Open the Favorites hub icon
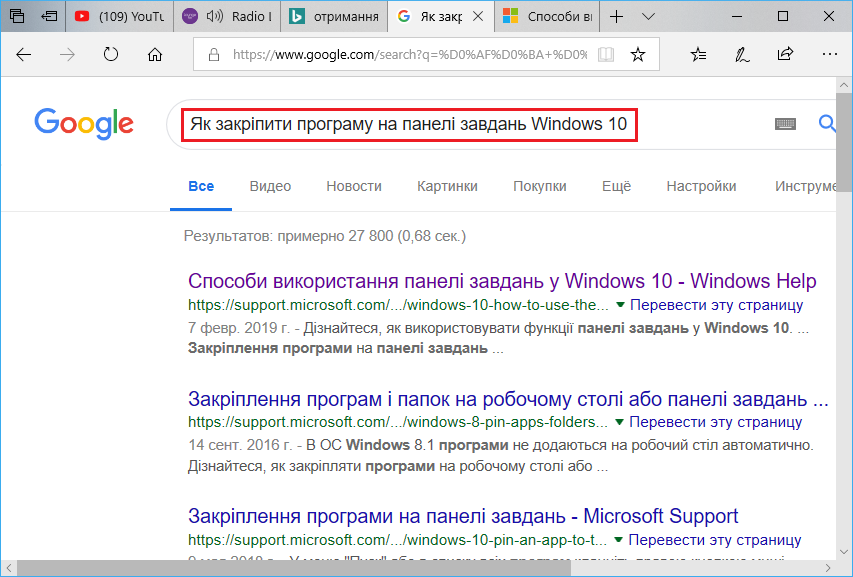Screen dimensions: 853x577 [x=698, y=54]
